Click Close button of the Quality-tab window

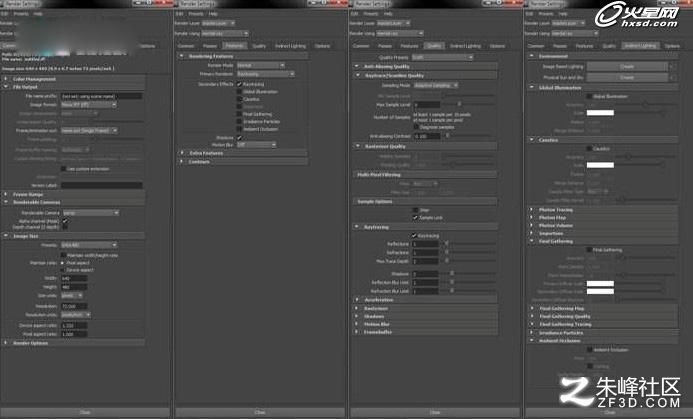pos(435,412)
